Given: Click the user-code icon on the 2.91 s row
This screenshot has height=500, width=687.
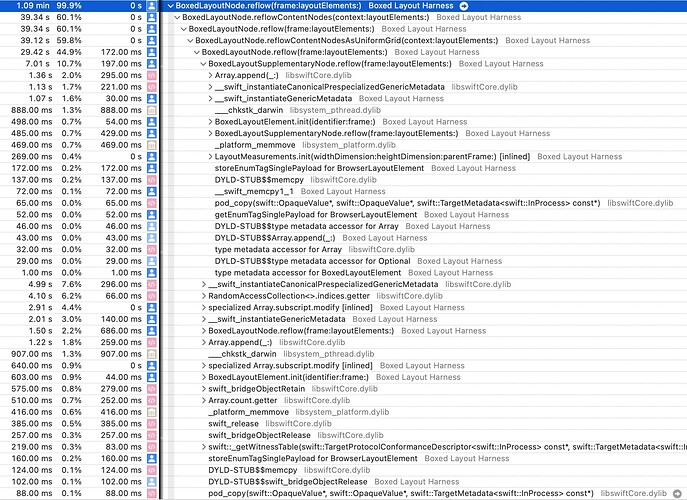Looking at the screenshot, I should pos(152,308).
